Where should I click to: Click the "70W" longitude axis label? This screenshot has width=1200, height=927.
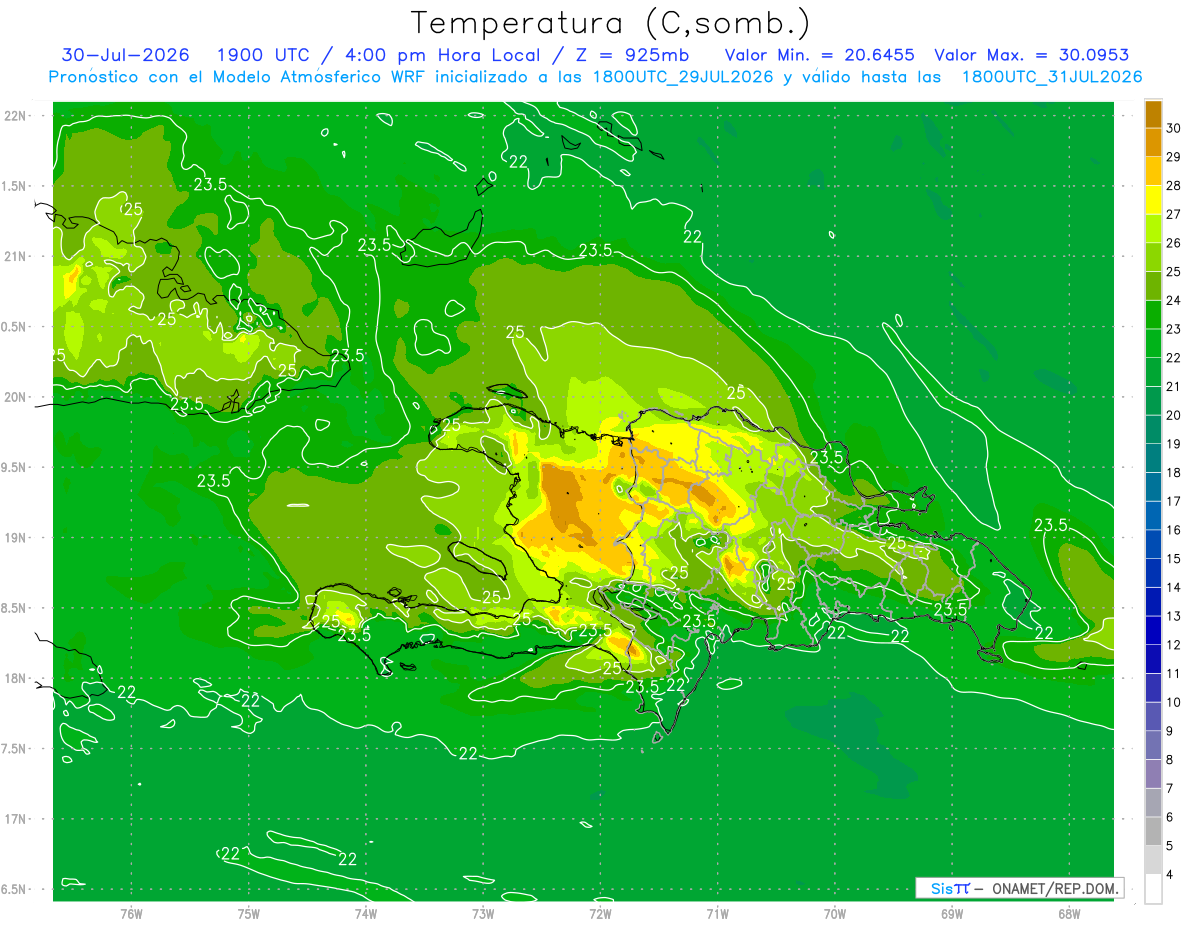coord(835,913)
